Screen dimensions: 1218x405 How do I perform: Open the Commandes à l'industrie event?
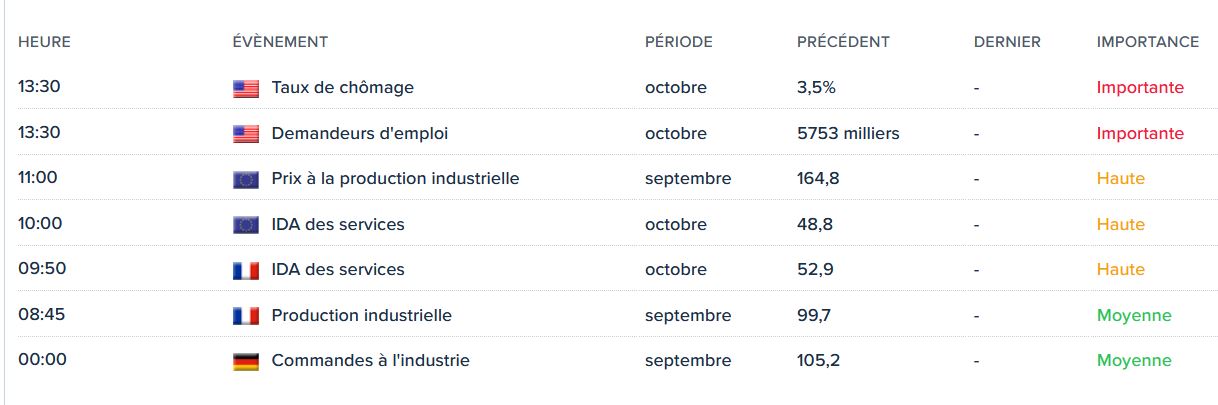coord(370,360)
